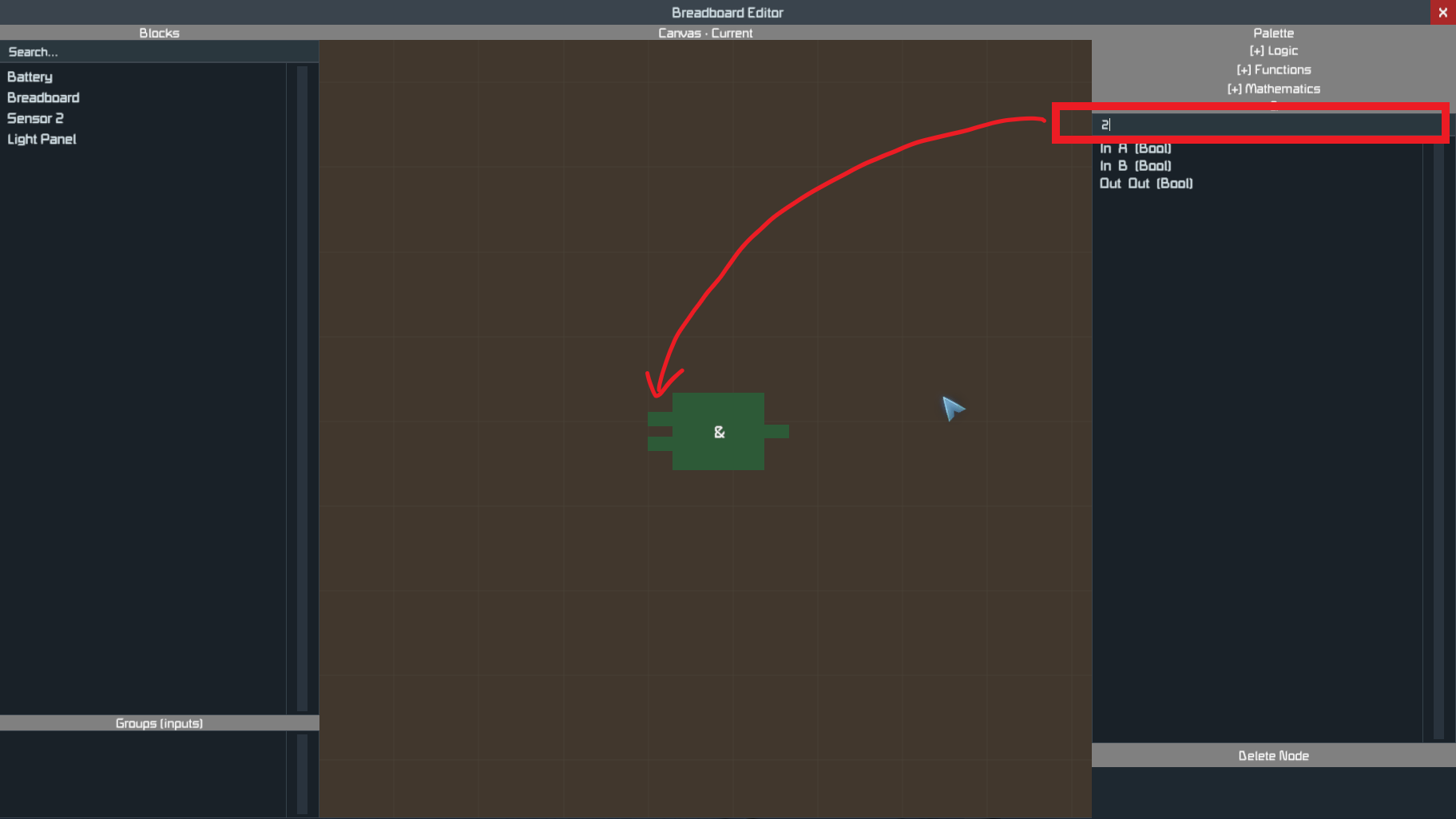Select Battery in the Blocks list
1456x819 pixels.
point(30,77)
